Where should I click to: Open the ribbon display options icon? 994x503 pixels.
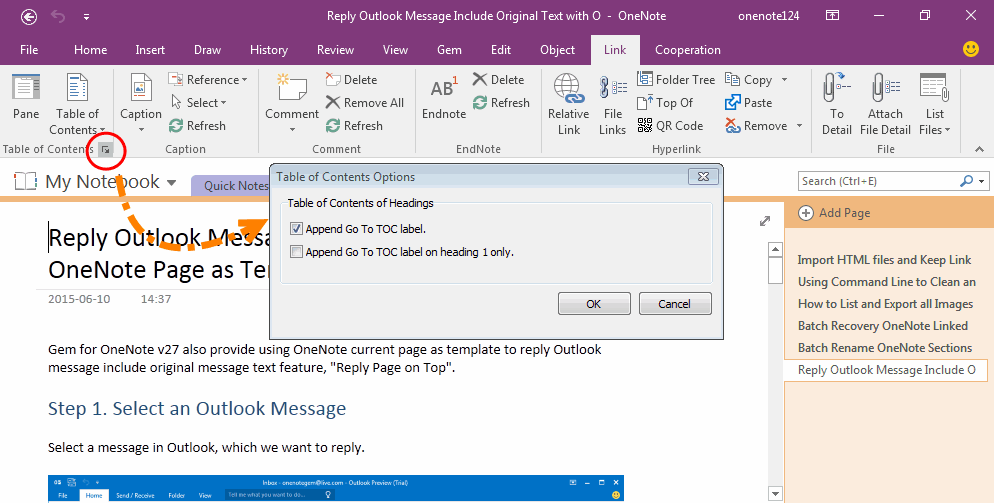click(x=832, y=16)
